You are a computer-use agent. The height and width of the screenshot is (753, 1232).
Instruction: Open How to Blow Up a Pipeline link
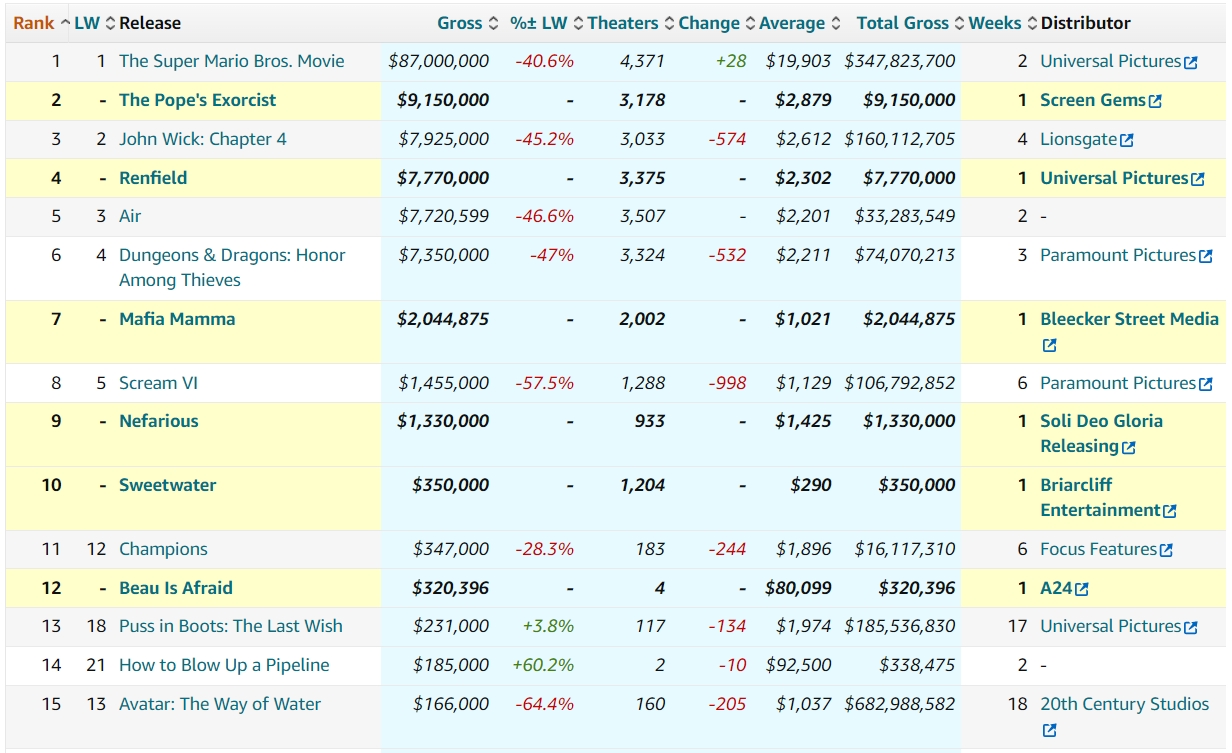(x=224, y=665)
